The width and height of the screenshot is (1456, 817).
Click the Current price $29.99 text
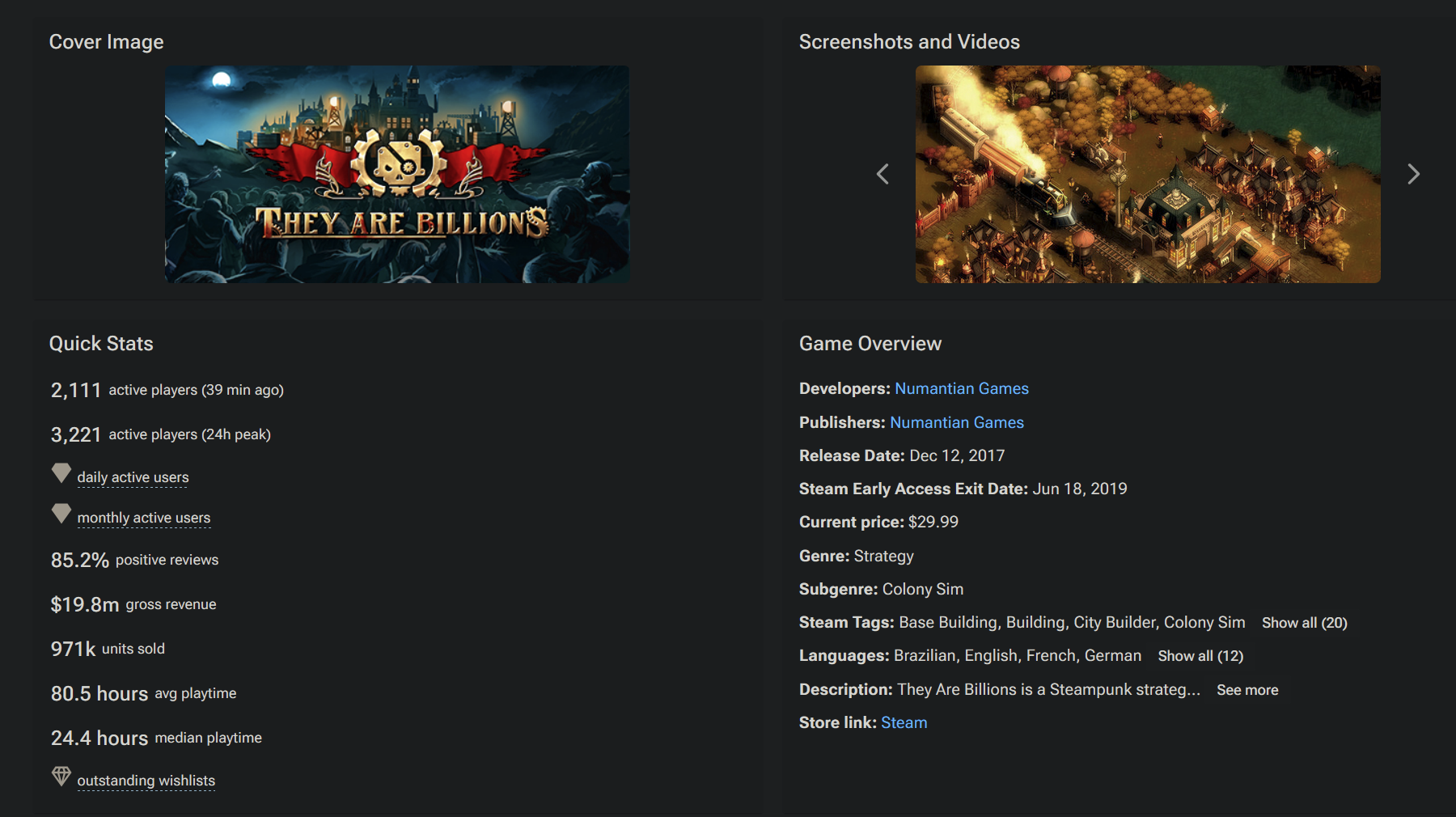click(879, 522)
